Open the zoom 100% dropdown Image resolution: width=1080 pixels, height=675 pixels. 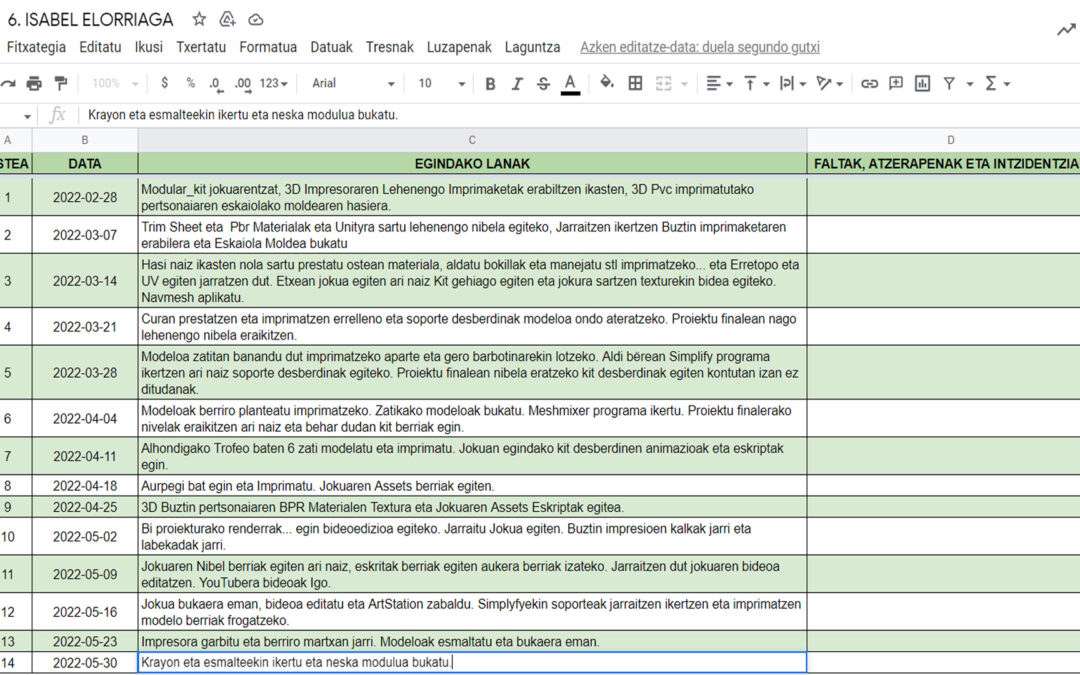coord(114,83)
